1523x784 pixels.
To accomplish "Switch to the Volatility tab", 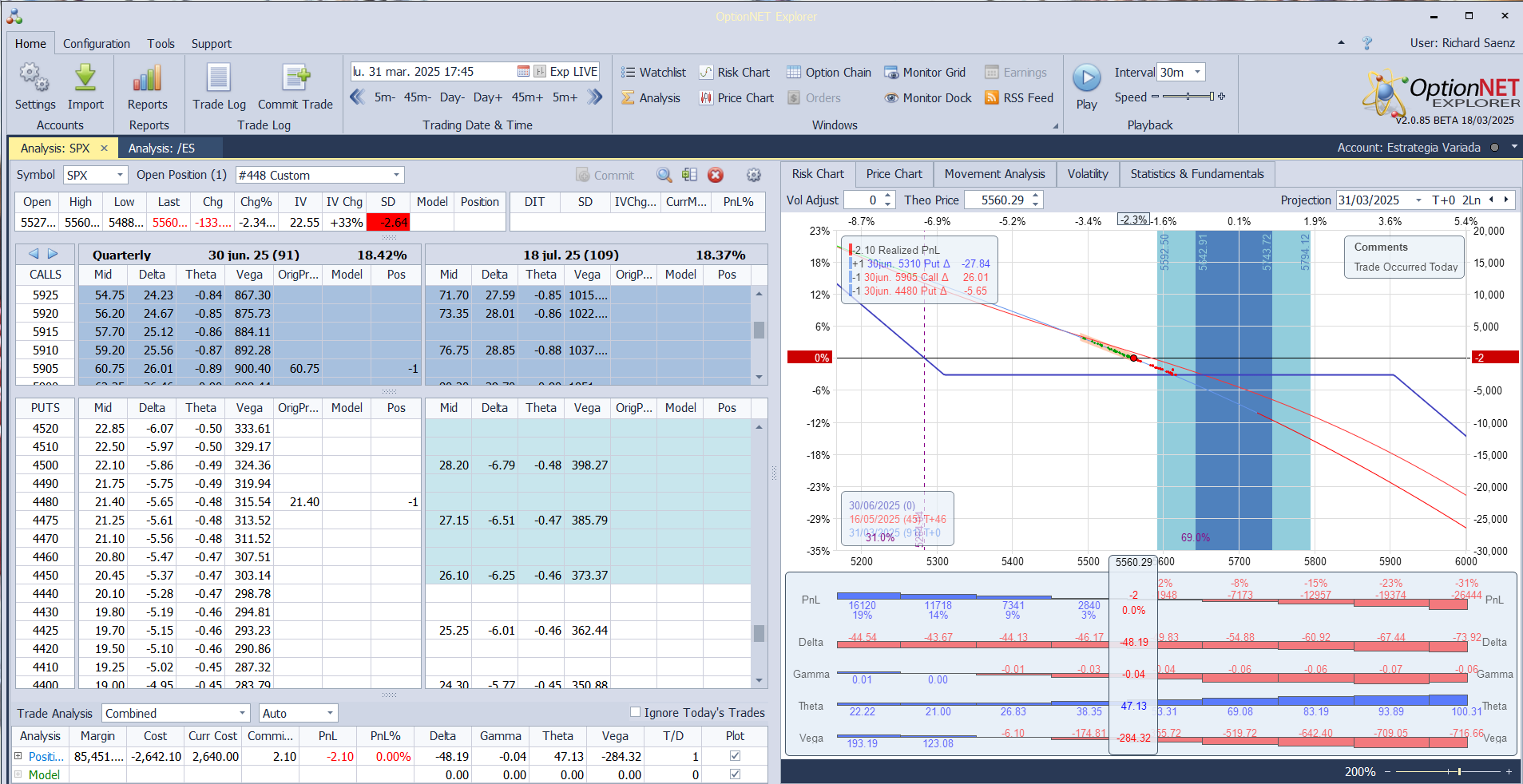I will pyautogui.click(x=1088, y=174).
